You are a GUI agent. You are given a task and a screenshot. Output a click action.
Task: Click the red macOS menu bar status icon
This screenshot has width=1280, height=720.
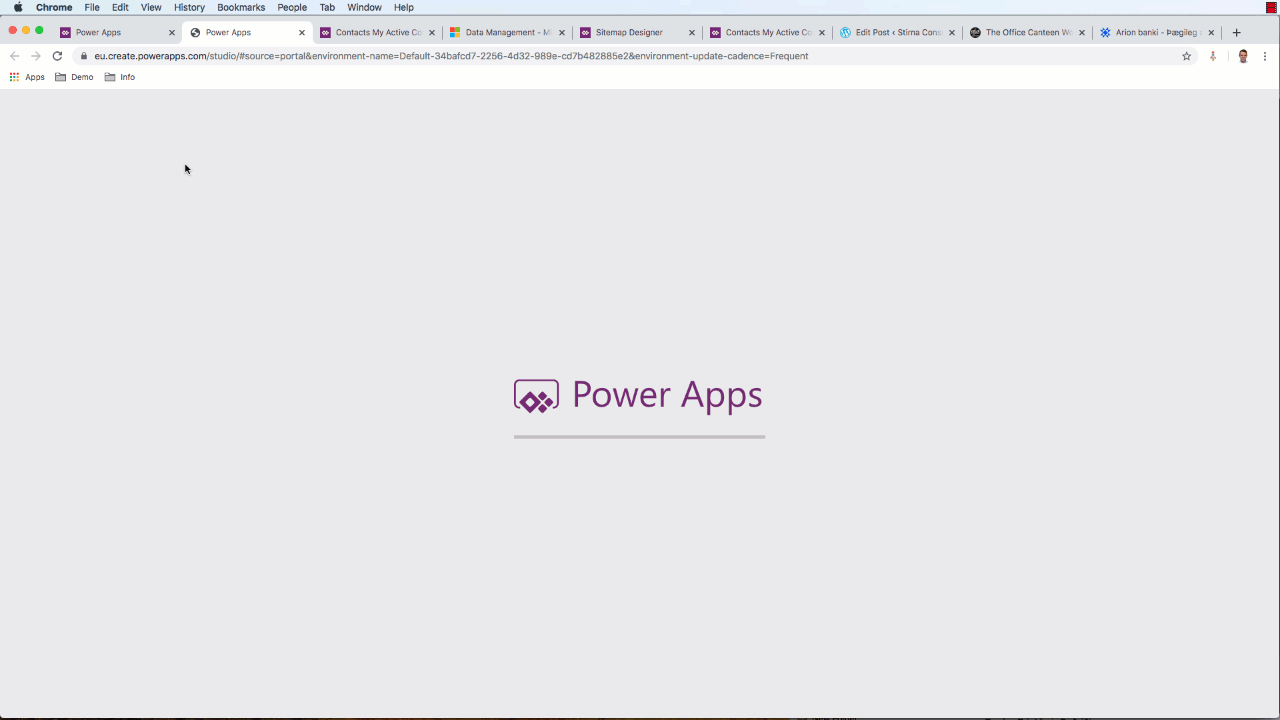pyautogui.click(x=1271, y=7)
